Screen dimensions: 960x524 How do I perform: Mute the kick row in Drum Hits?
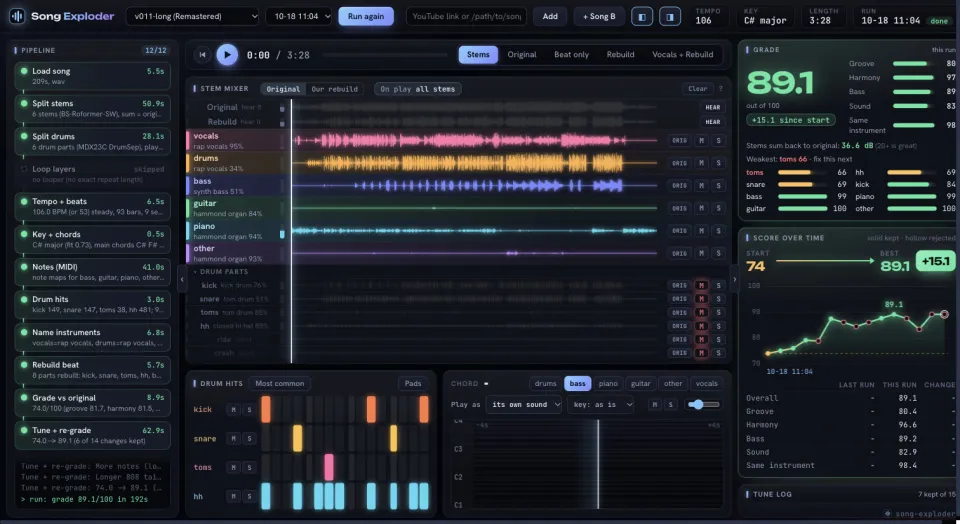click(x=233, y=410)
